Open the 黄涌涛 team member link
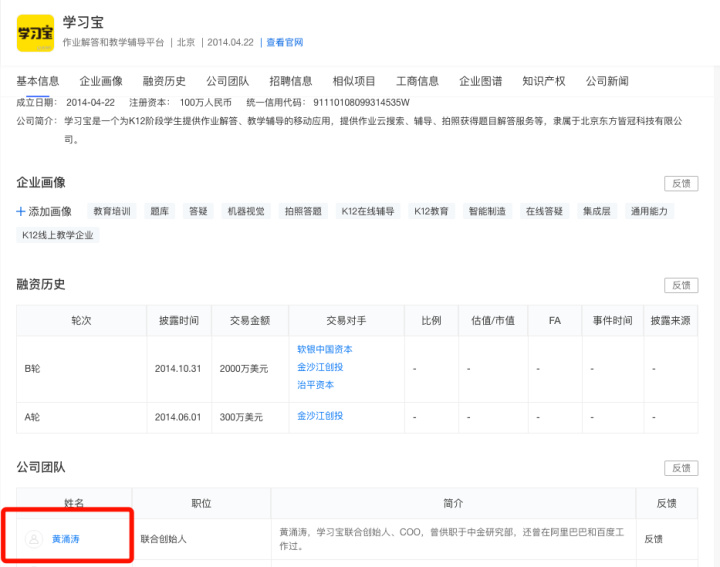 pyautogui.click(x=66, y=539)
